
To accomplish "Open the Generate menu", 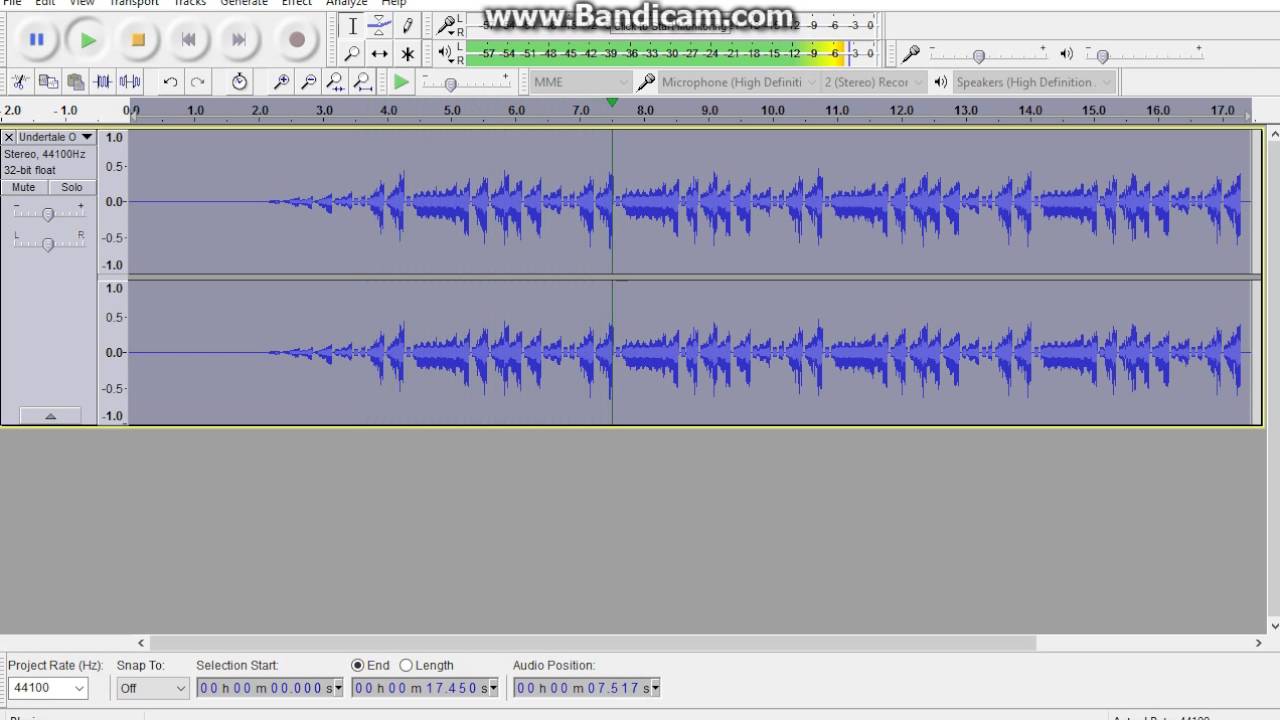I will point(244,3).
